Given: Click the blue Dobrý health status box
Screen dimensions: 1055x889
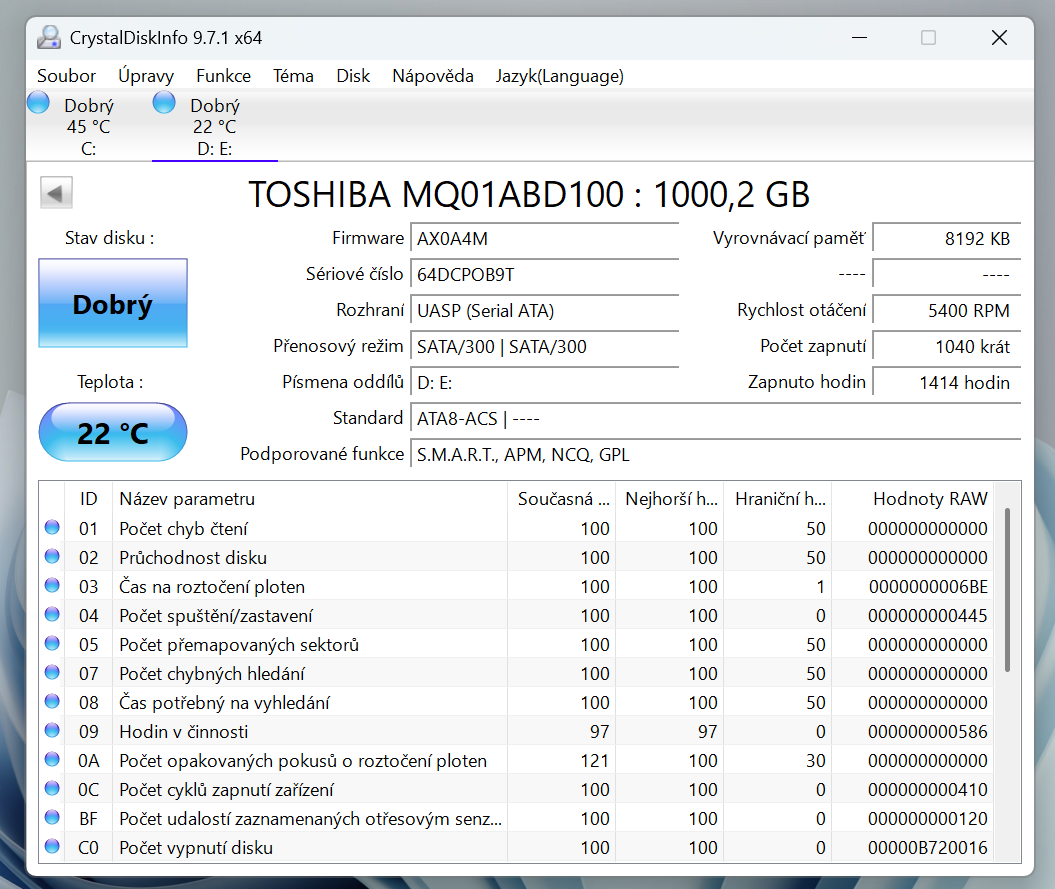Looking at the screenshot, I should [x=112, y=303].
